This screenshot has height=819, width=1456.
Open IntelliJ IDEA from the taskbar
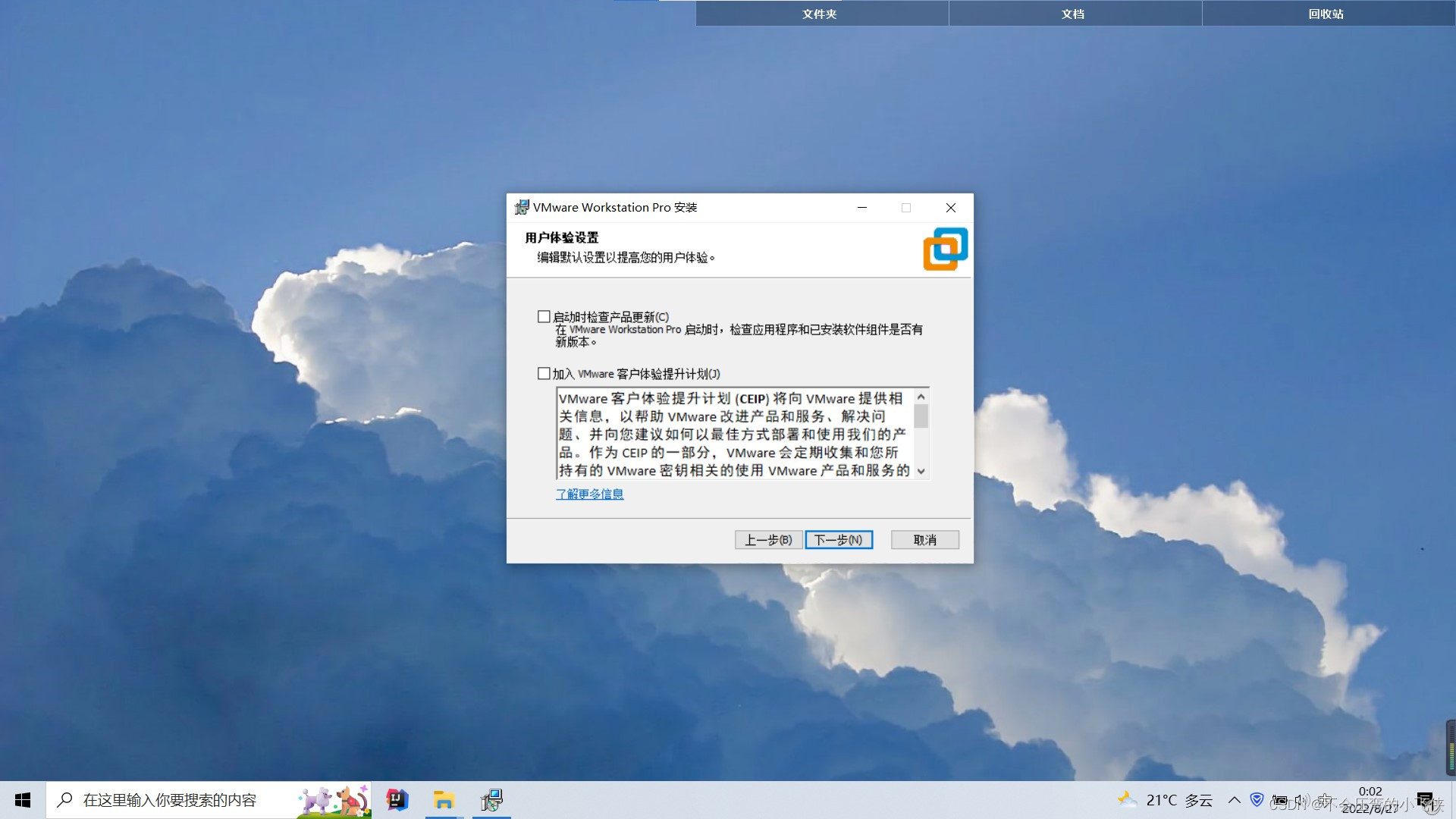(x=397, y=800)
